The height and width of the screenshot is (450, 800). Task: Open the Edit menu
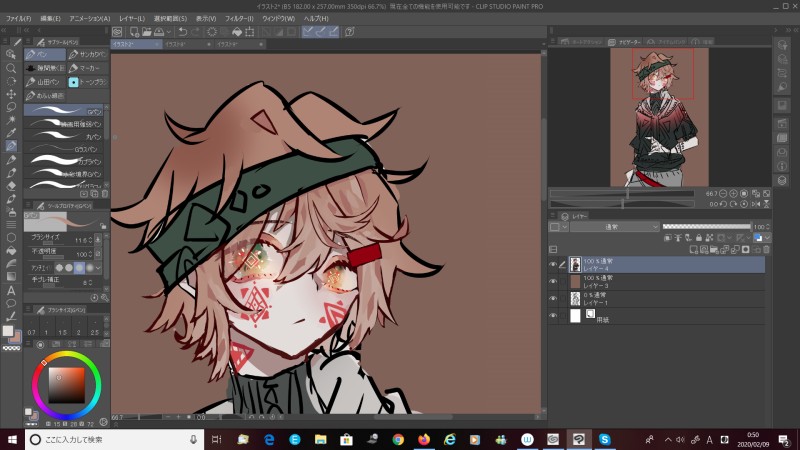click(x=50, y=18)
